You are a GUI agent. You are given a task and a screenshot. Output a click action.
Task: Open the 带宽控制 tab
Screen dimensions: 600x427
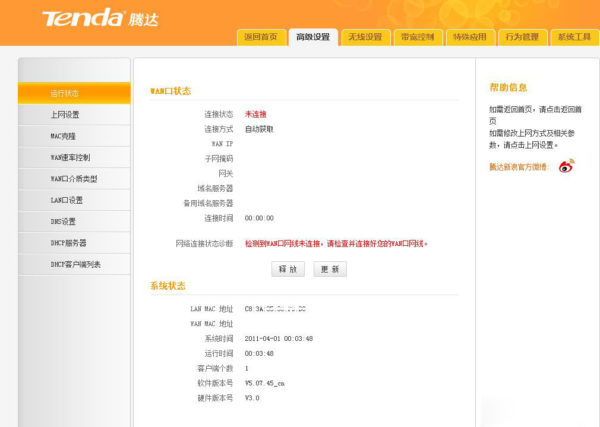[417, 37]
